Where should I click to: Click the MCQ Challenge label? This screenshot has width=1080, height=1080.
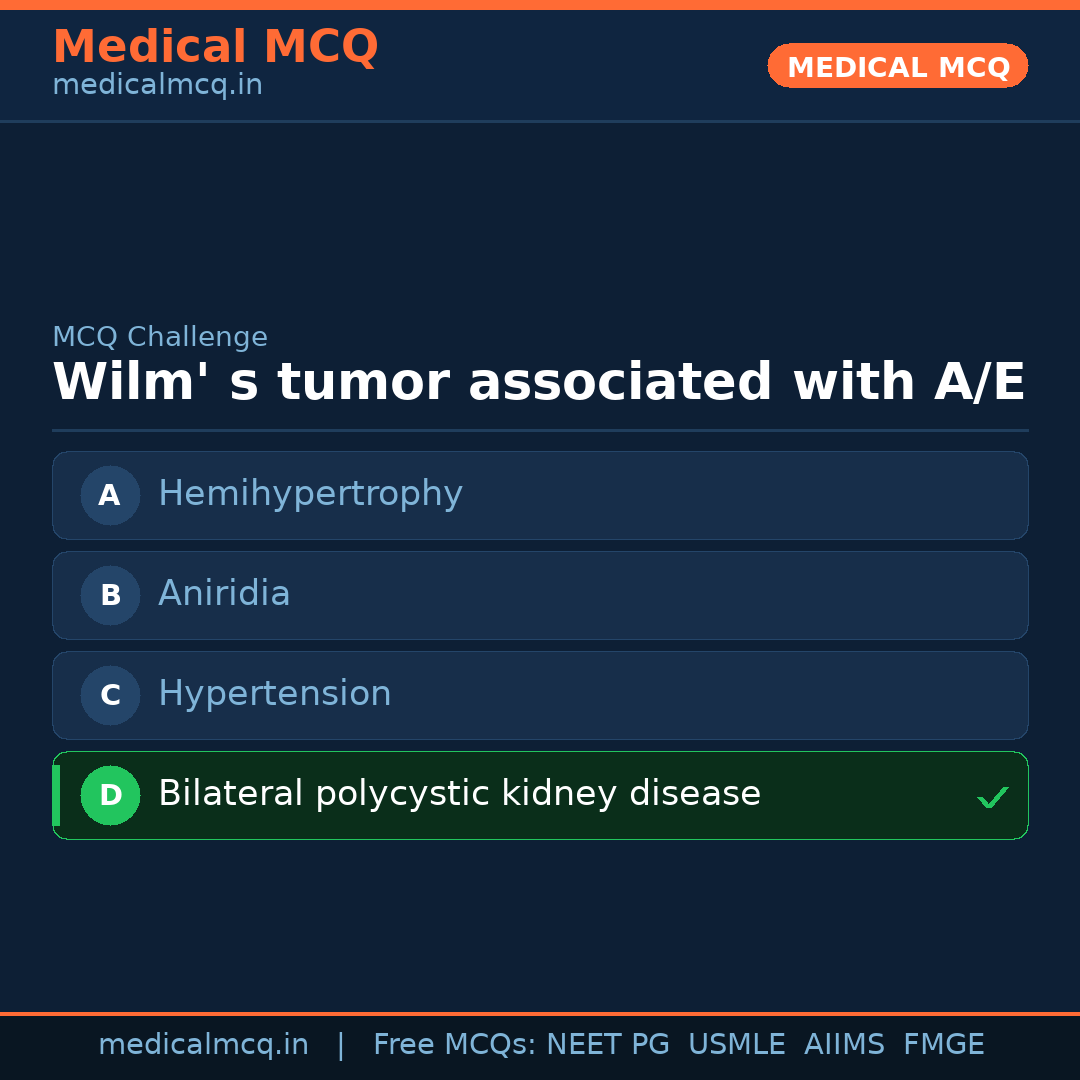(160, 338)
